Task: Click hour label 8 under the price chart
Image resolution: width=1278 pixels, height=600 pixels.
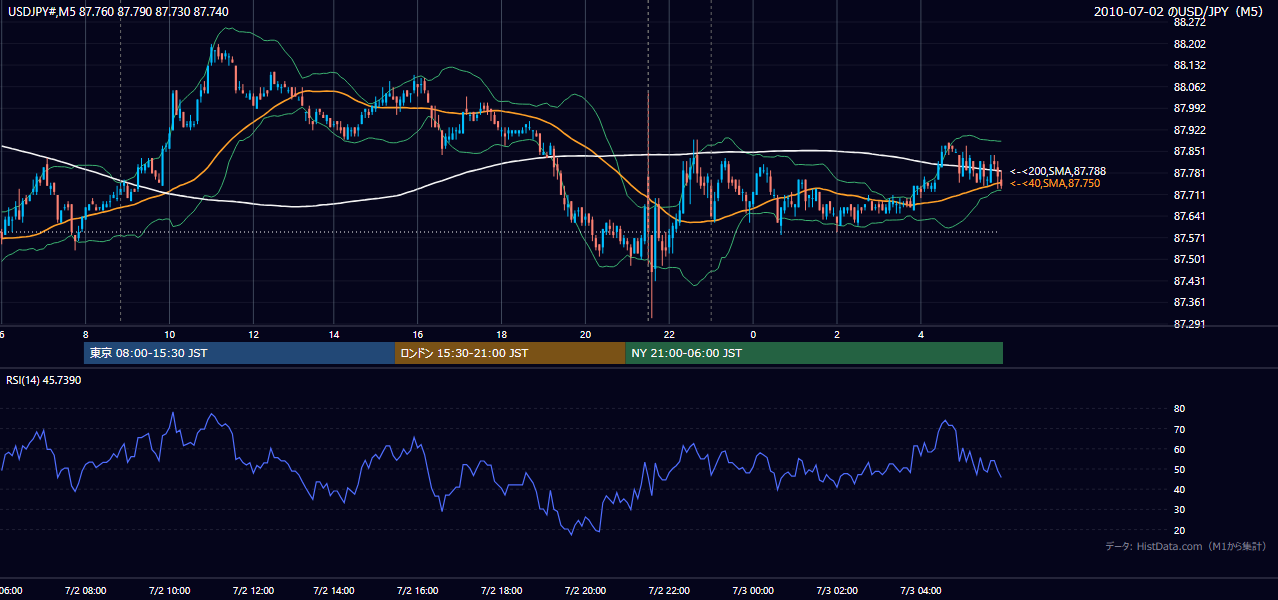Action: pos(86,334)
